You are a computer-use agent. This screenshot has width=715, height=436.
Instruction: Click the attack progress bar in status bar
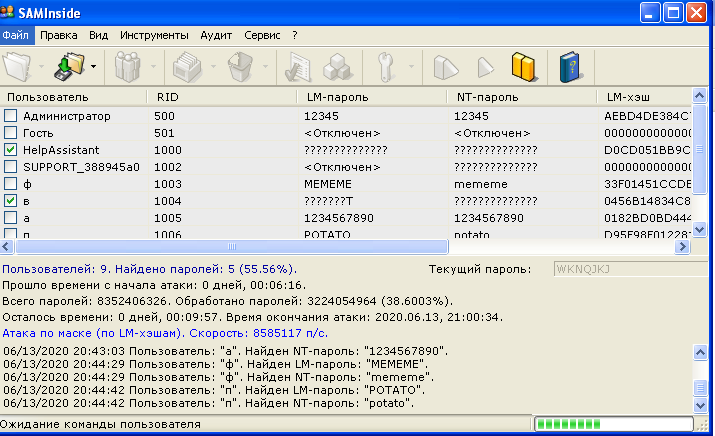tap(614, 424)
